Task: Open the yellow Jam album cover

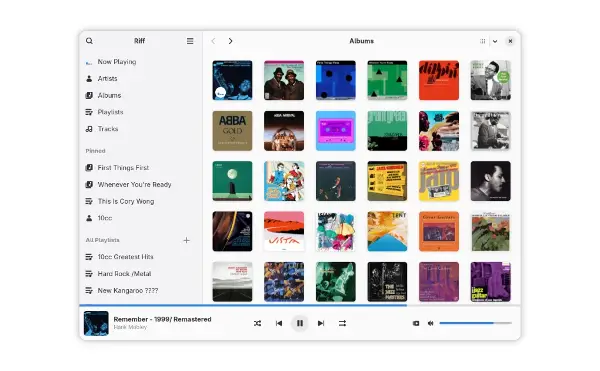Action: click(439, 181)
